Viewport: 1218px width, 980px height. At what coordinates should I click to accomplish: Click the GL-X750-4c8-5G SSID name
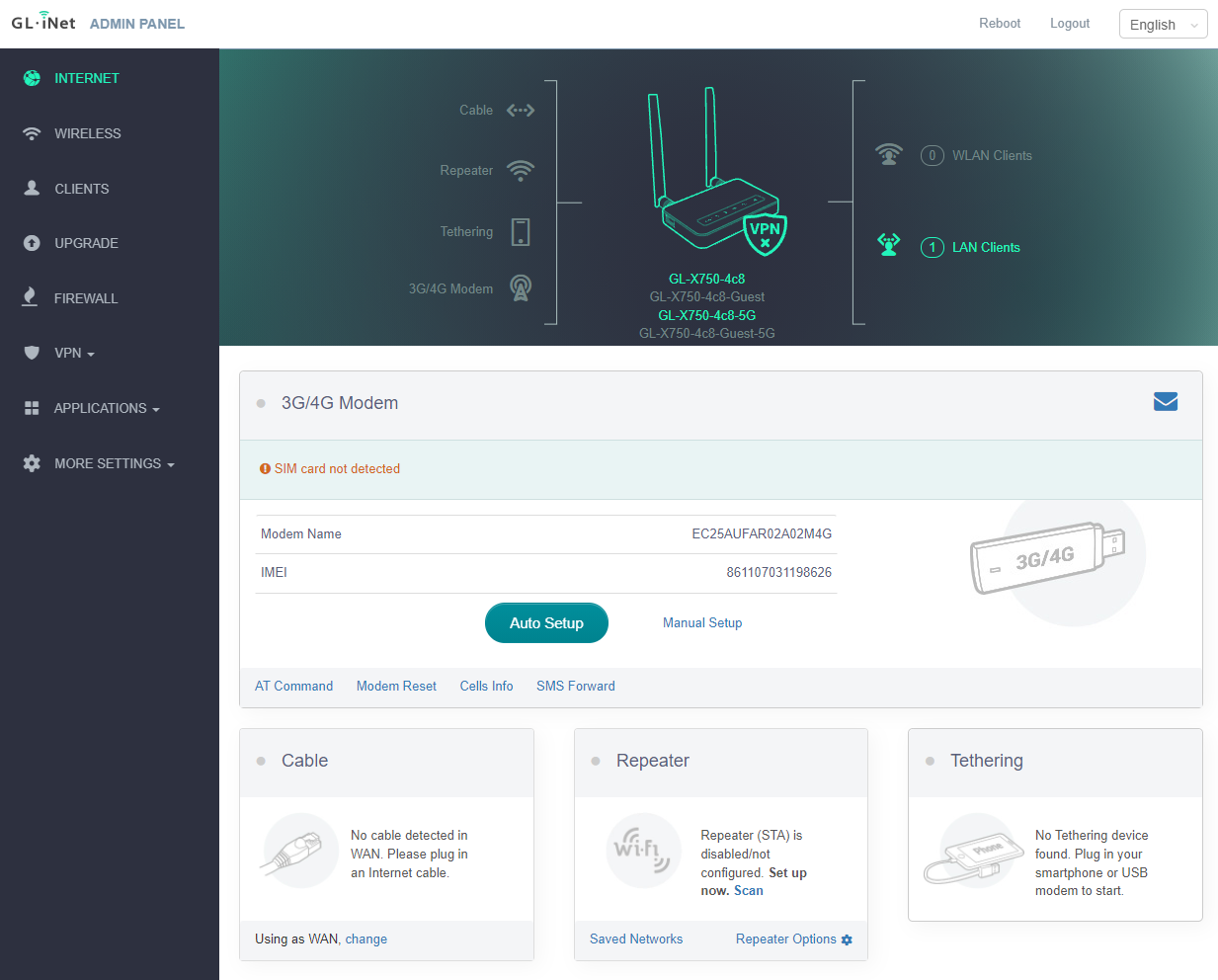(x=707, y=315)
